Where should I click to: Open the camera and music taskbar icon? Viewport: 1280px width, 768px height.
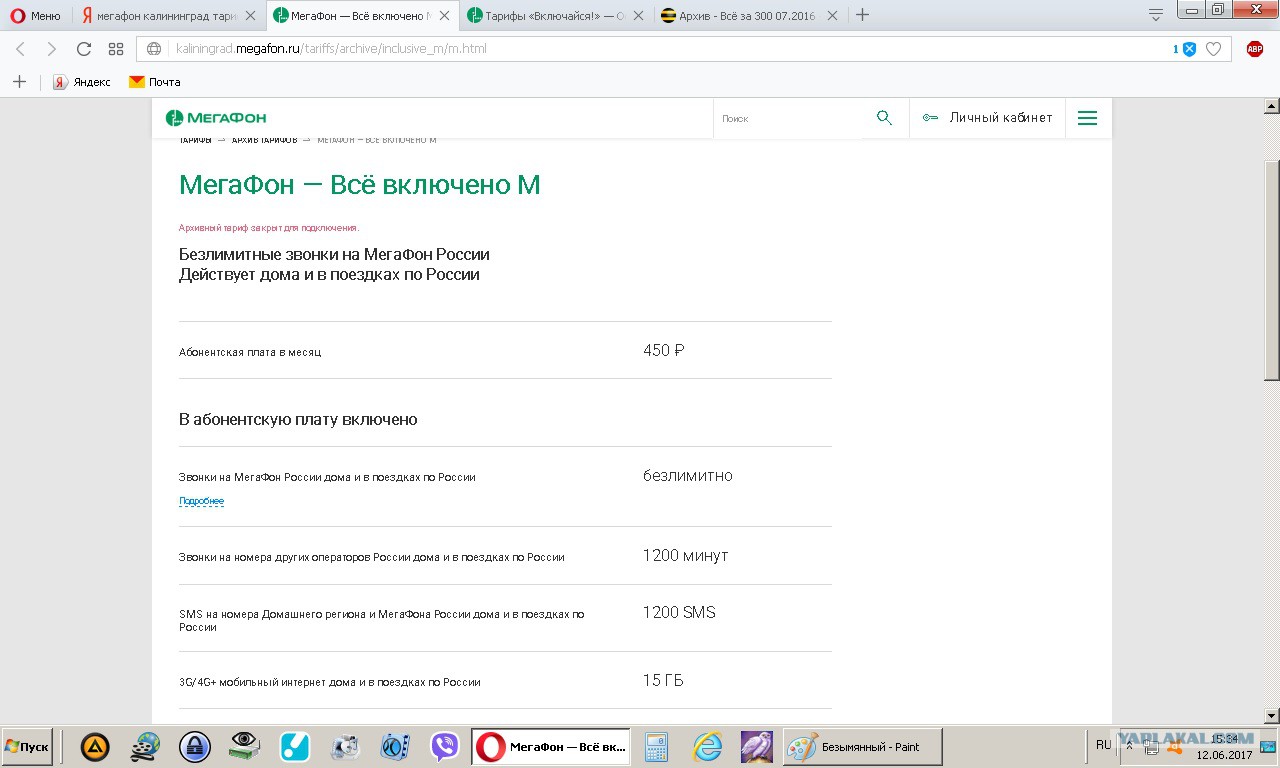coord(345,747)
